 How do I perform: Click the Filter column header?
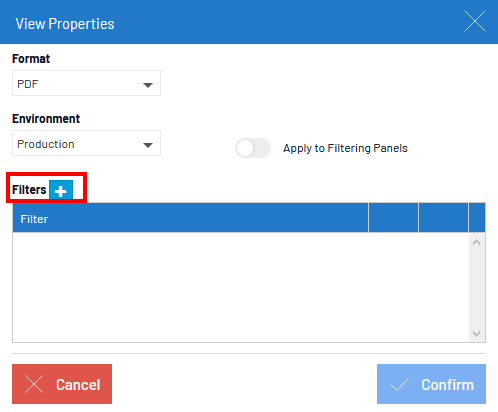[190, 218]
